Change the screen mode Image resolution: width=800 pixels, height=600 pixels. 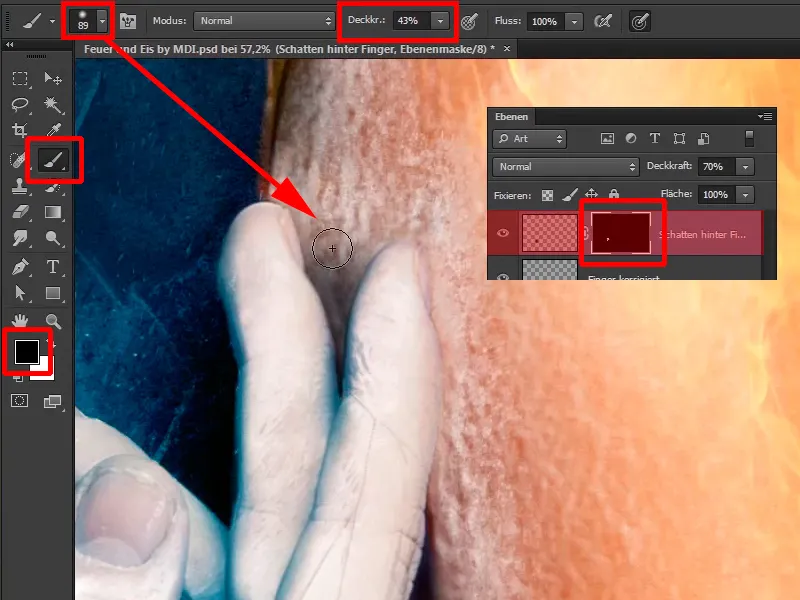(x=53, y=401)
